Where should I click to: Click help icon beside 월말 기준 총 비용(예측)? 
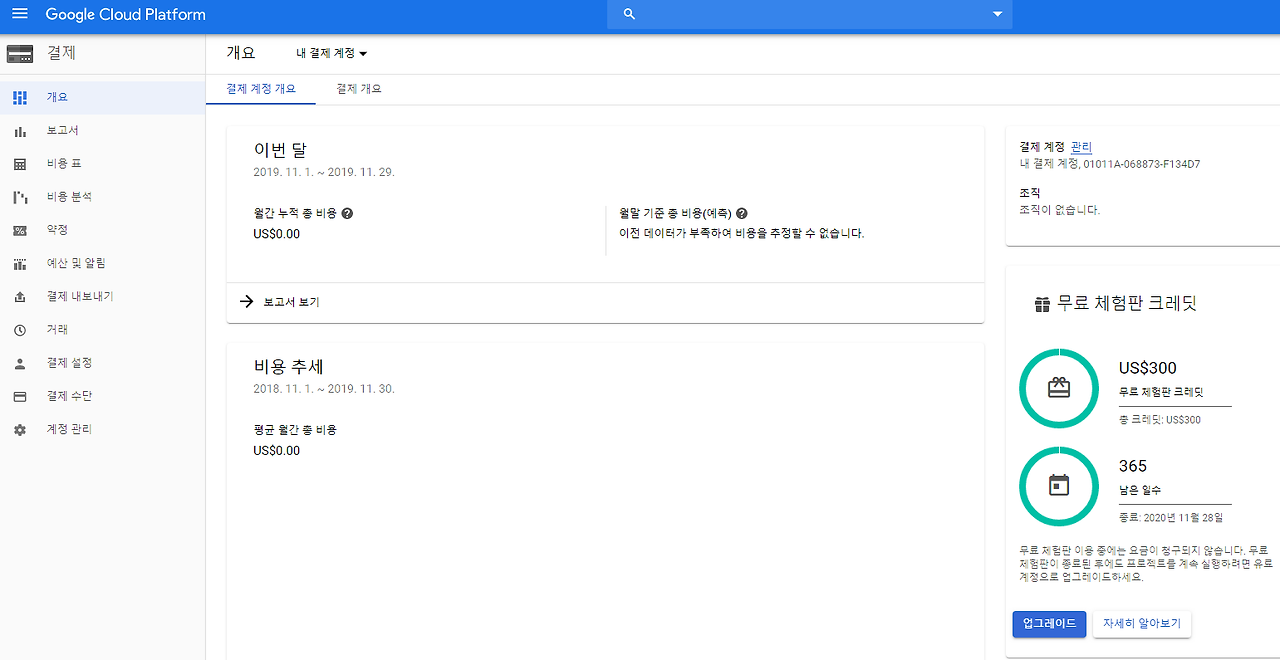[742, 213]
